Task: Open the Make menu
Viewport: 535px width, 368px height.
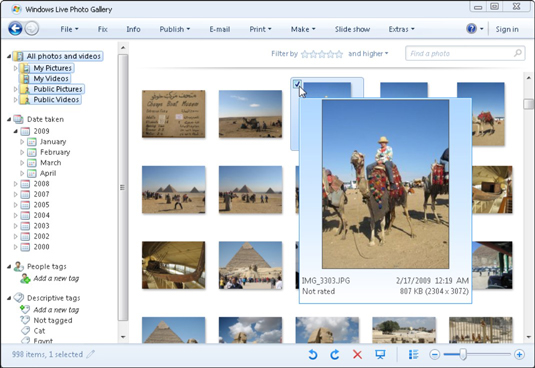Action: click(303, 29)
